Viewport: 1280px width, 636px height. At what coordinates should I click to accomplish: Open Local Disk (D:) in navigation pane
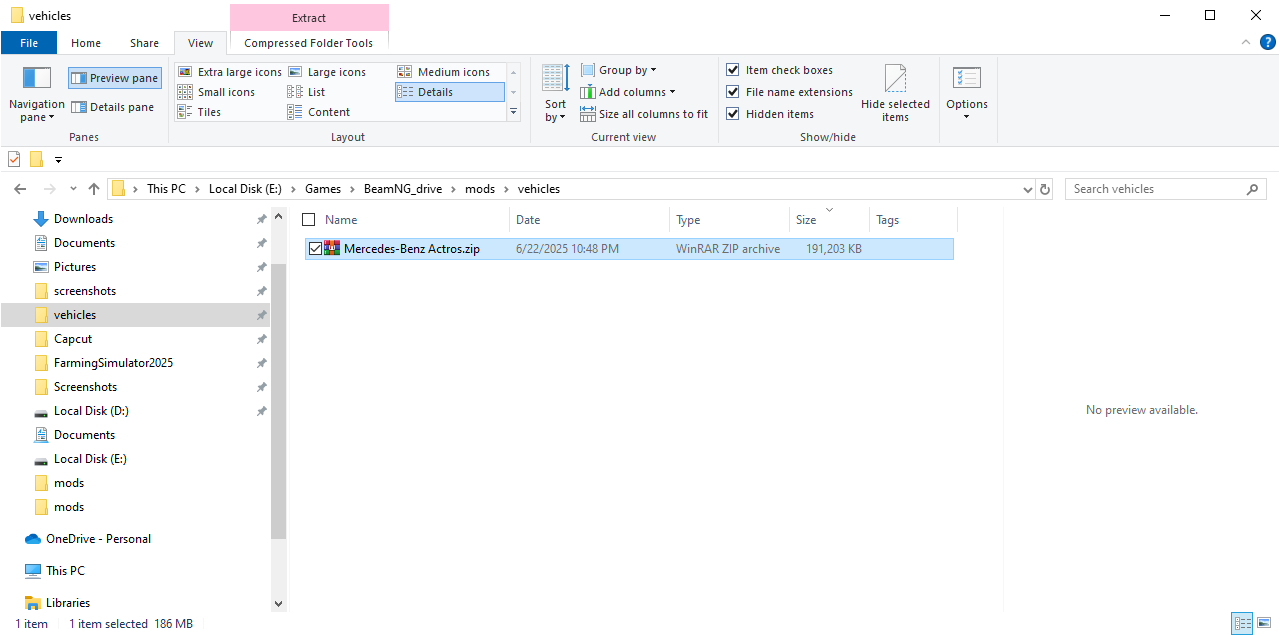point(91,411)
